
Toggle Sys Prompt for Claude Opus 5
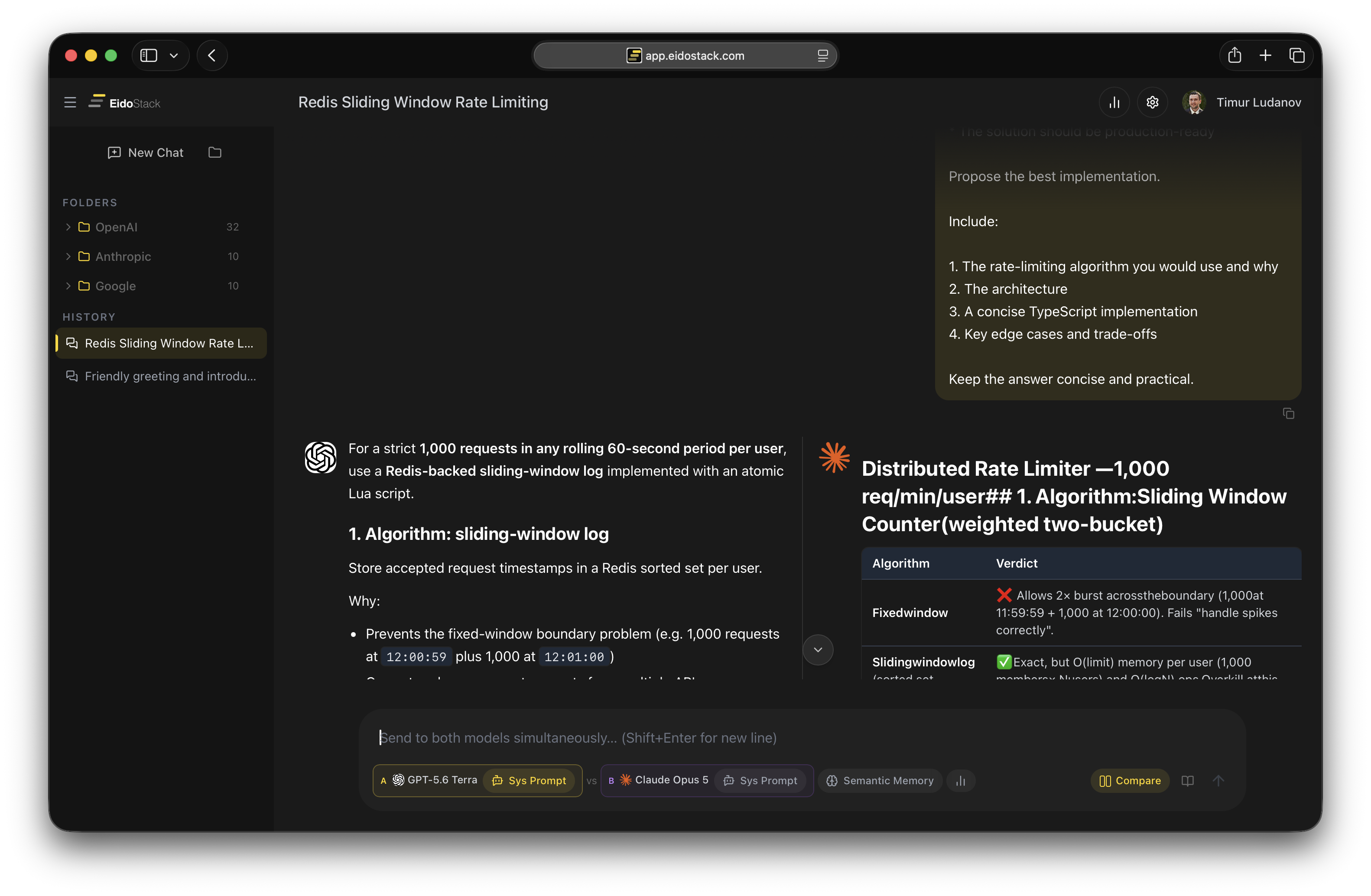[760, 781]
